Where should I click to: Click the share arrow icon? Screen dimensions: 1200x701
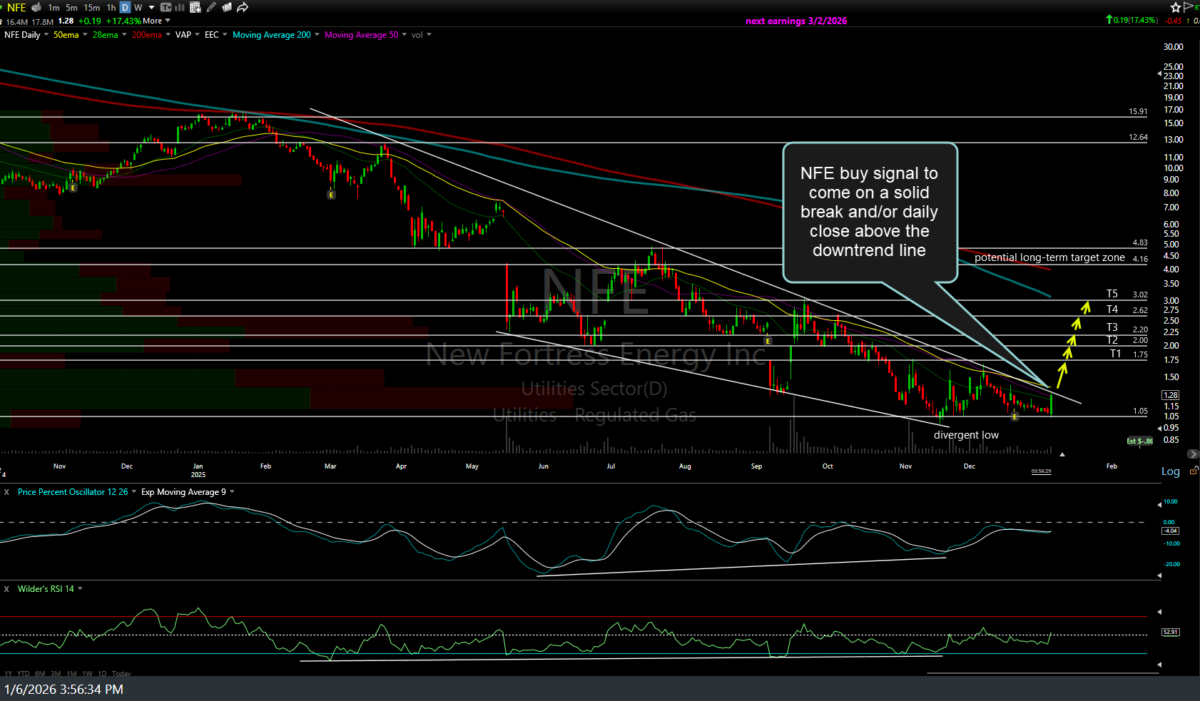pos(243,7)
